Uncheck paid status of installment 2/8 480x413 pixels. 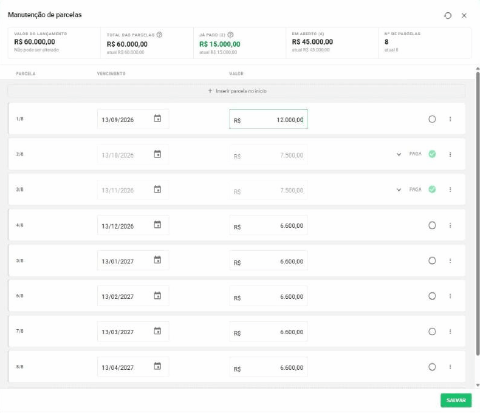tap(432, 154)
